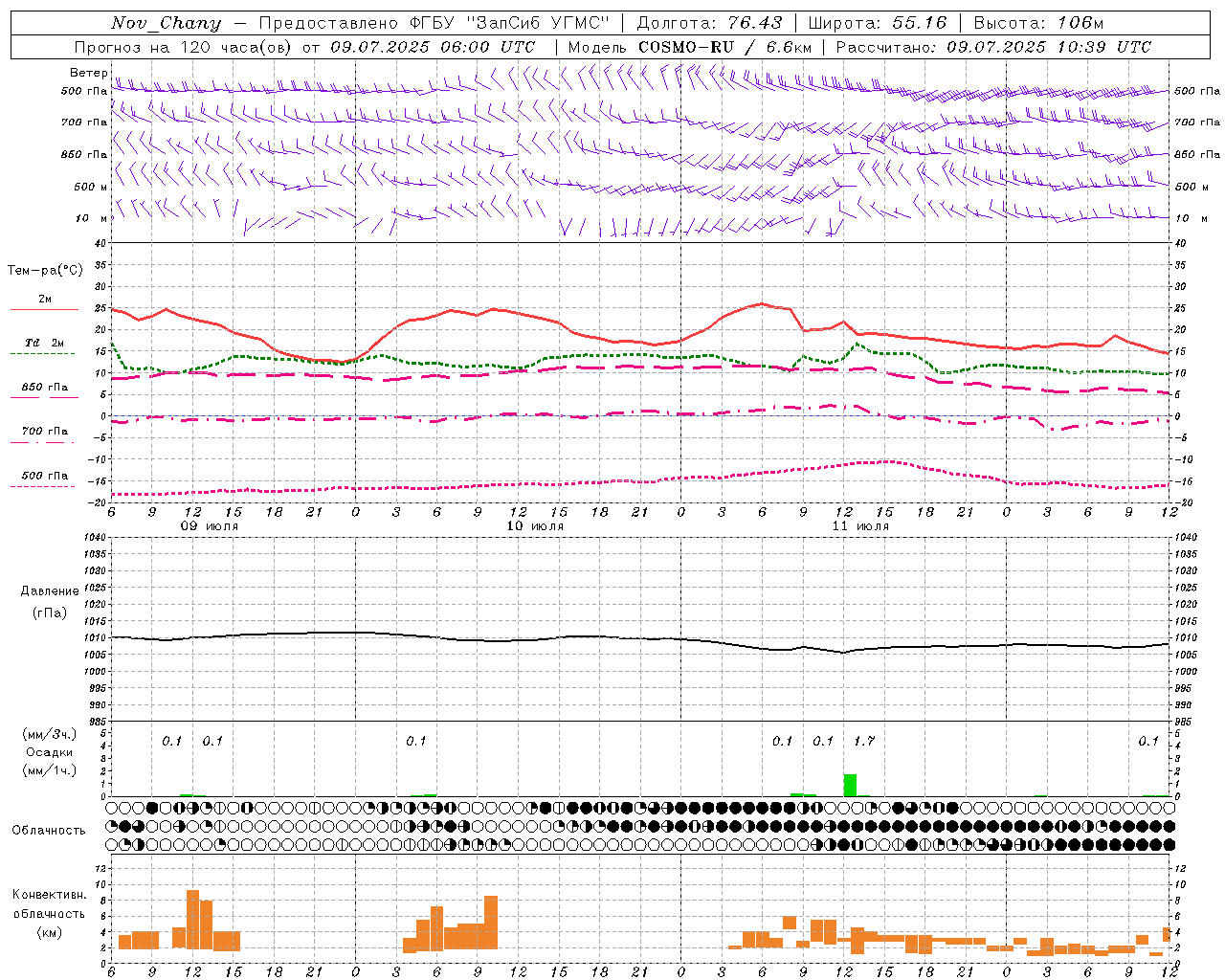Screen dimensions: 1225x980
Task: Click the pink dashed sample under temperature 850 гПа
Action: (44, 398)
